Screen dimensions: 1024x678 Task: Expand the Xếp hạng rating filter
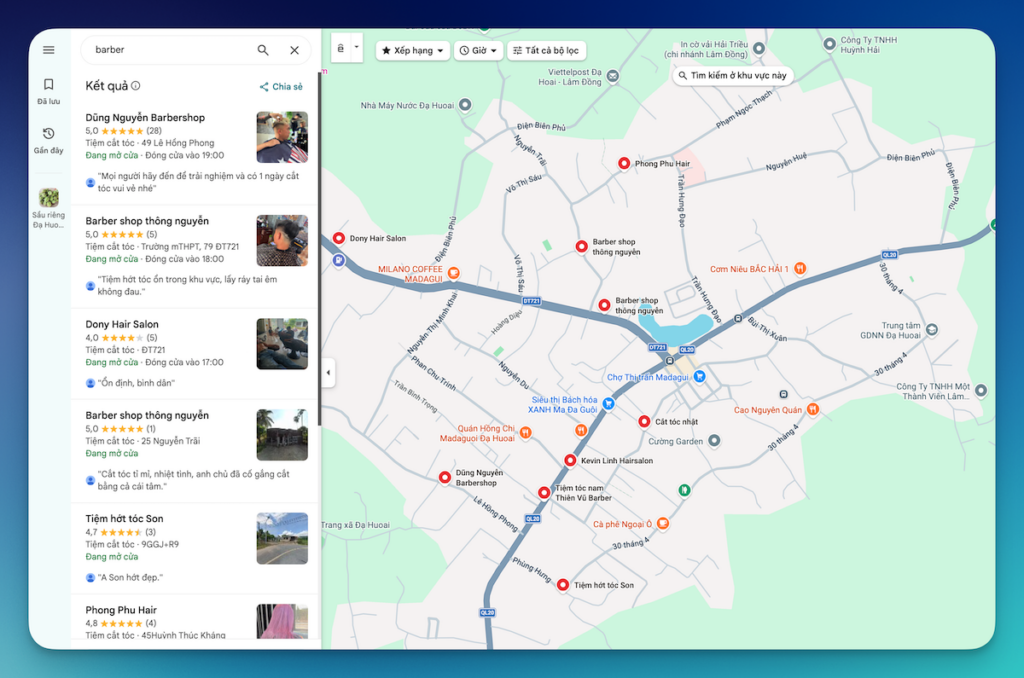coord(412,50)
